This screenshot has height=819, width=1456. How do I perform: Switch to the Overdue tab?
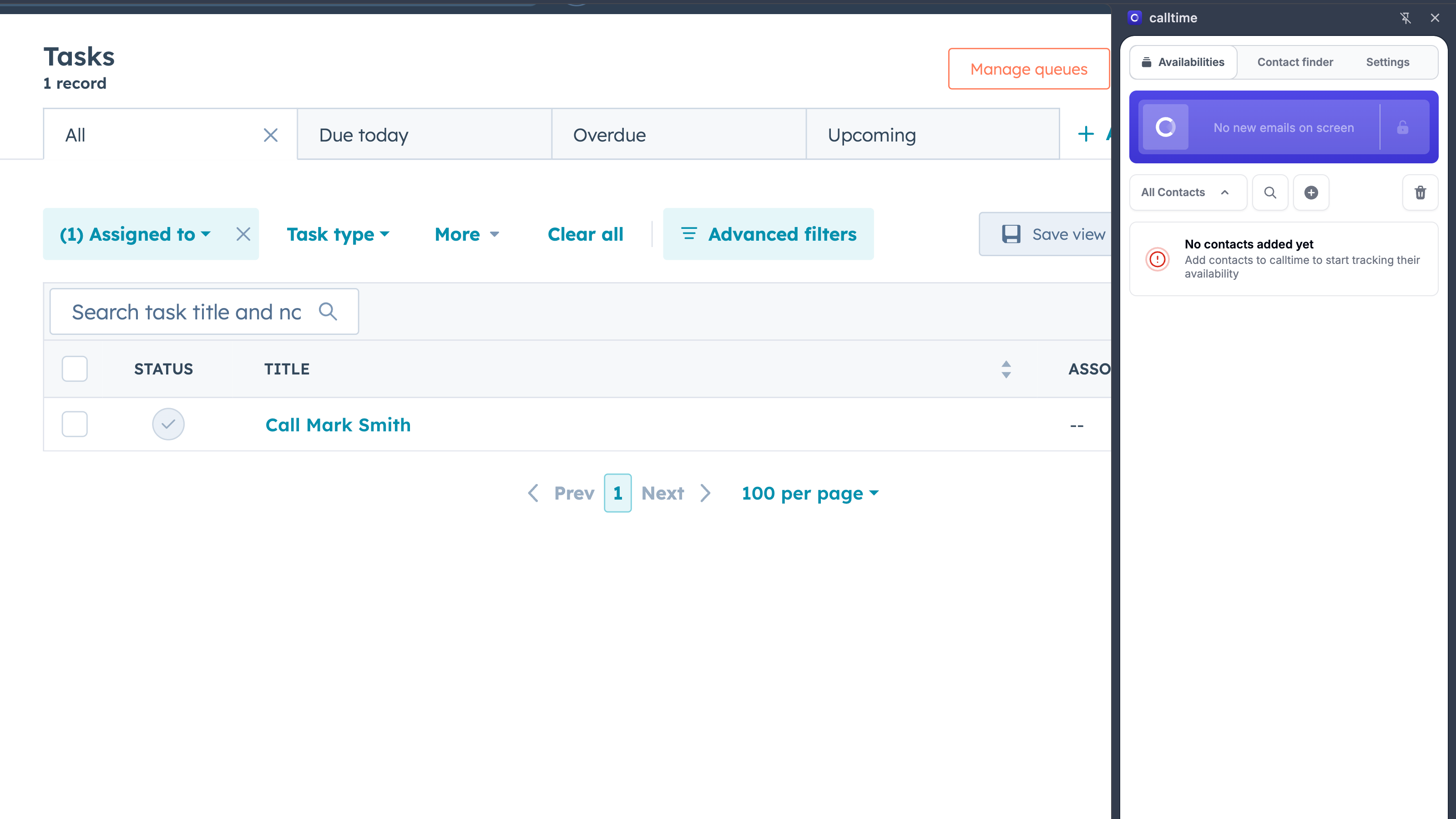pyautogui.click(x=609, y=135)
